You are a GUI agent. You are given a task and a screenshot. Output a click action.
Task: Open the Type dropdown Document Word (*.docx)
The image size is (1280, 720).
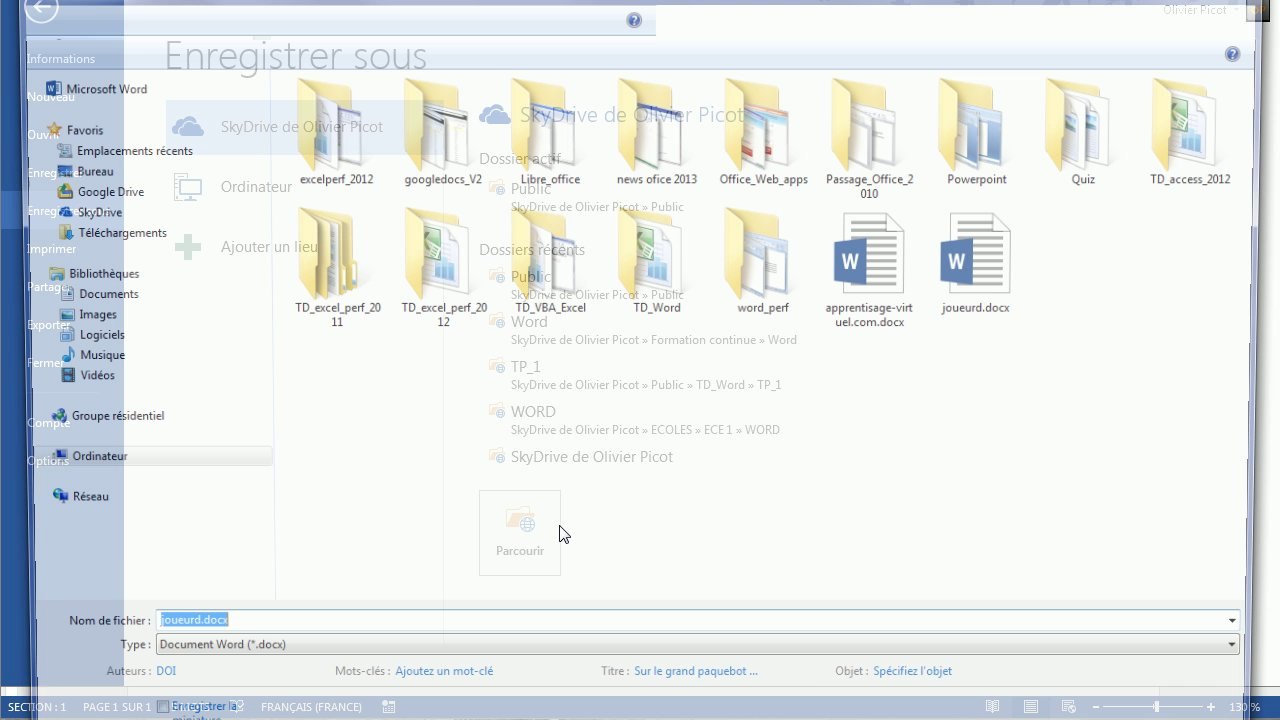point(697,644)
